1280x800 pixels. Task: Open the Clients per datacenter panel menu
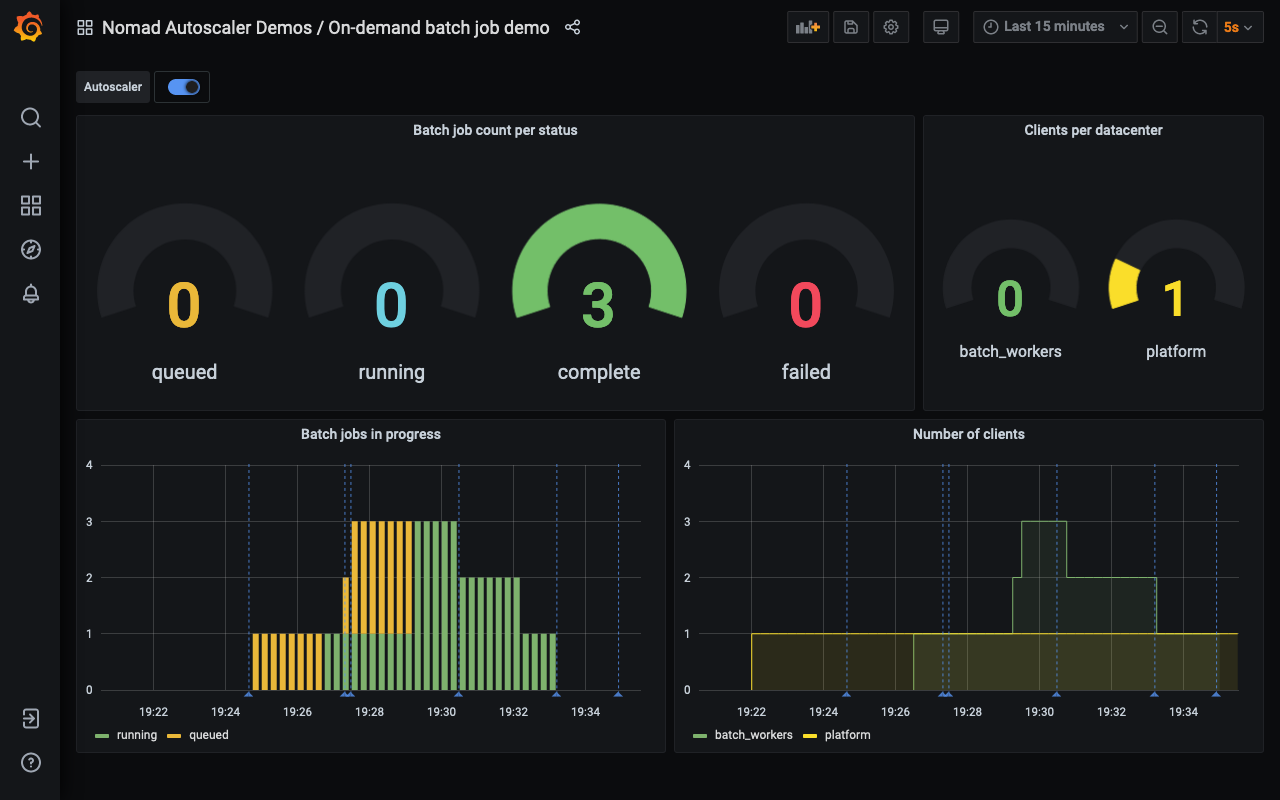point(1093,130)
